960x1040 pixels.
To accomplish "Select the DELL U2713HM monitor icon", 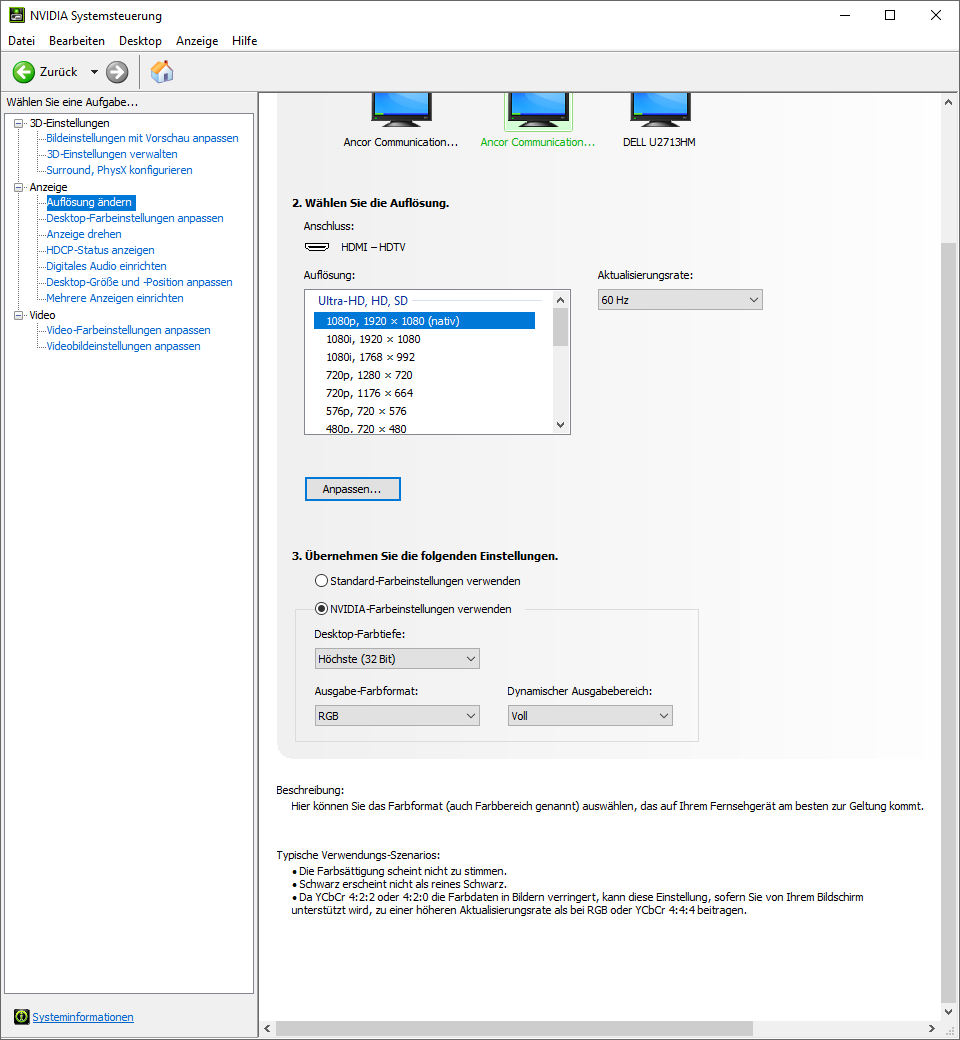I will pos(660,110).
